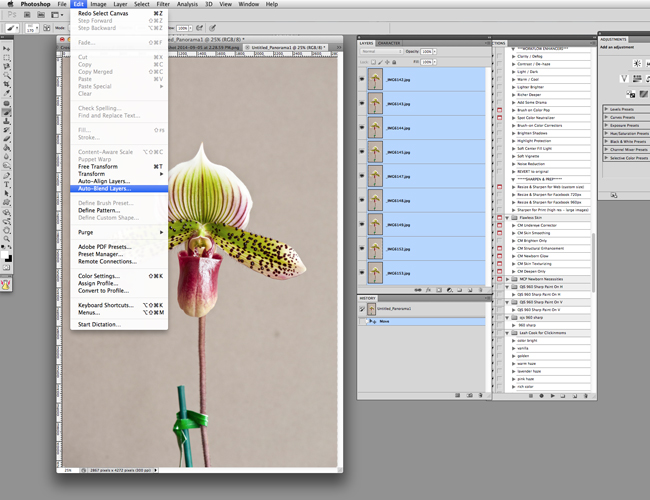Image resolution: width=650 pixels, height=500 pixels.
Task: Expand Curves Presets in Adjustments panel
Action: click(x=606, y=117)
